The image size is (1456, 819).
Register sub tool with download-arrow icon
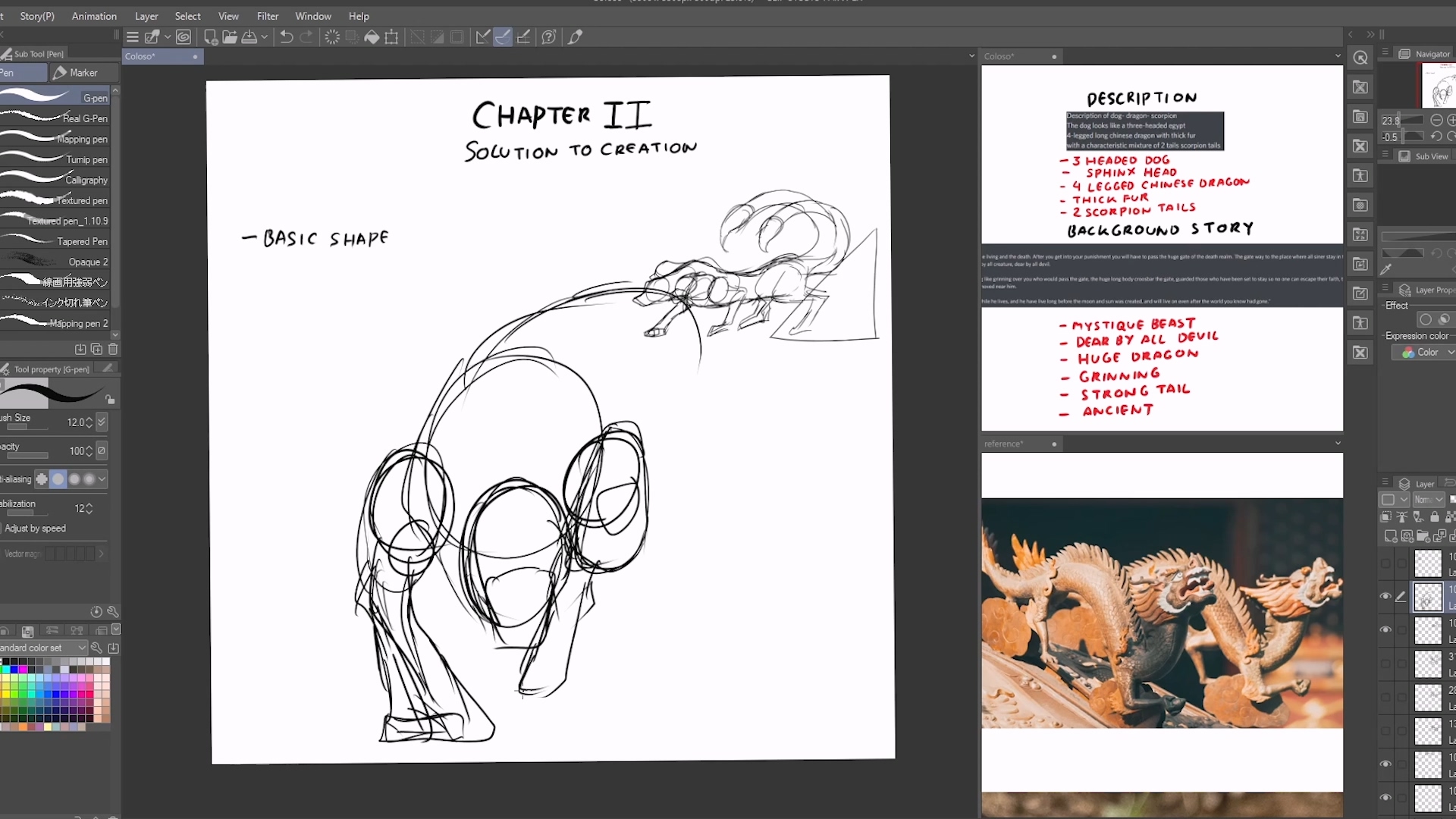[x=80, y=349]
